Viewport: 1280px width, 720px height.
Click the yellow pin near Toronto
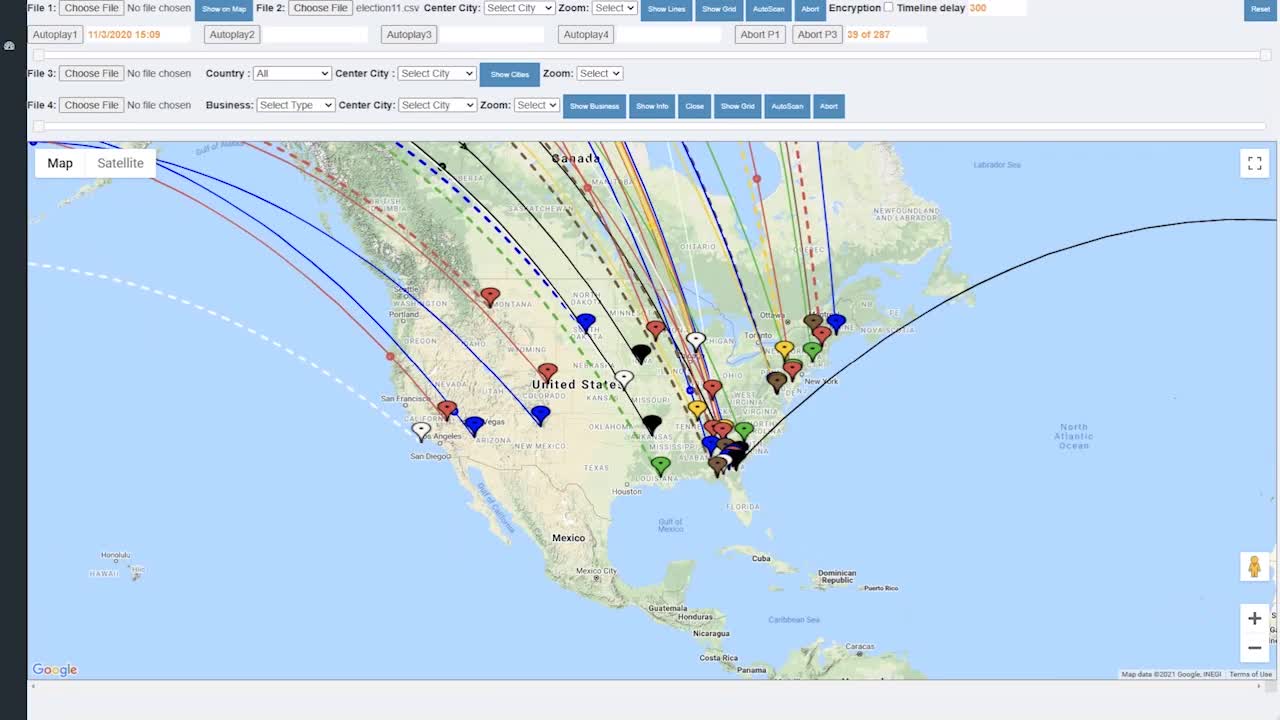pyautogui.click(x=784, y=349)
